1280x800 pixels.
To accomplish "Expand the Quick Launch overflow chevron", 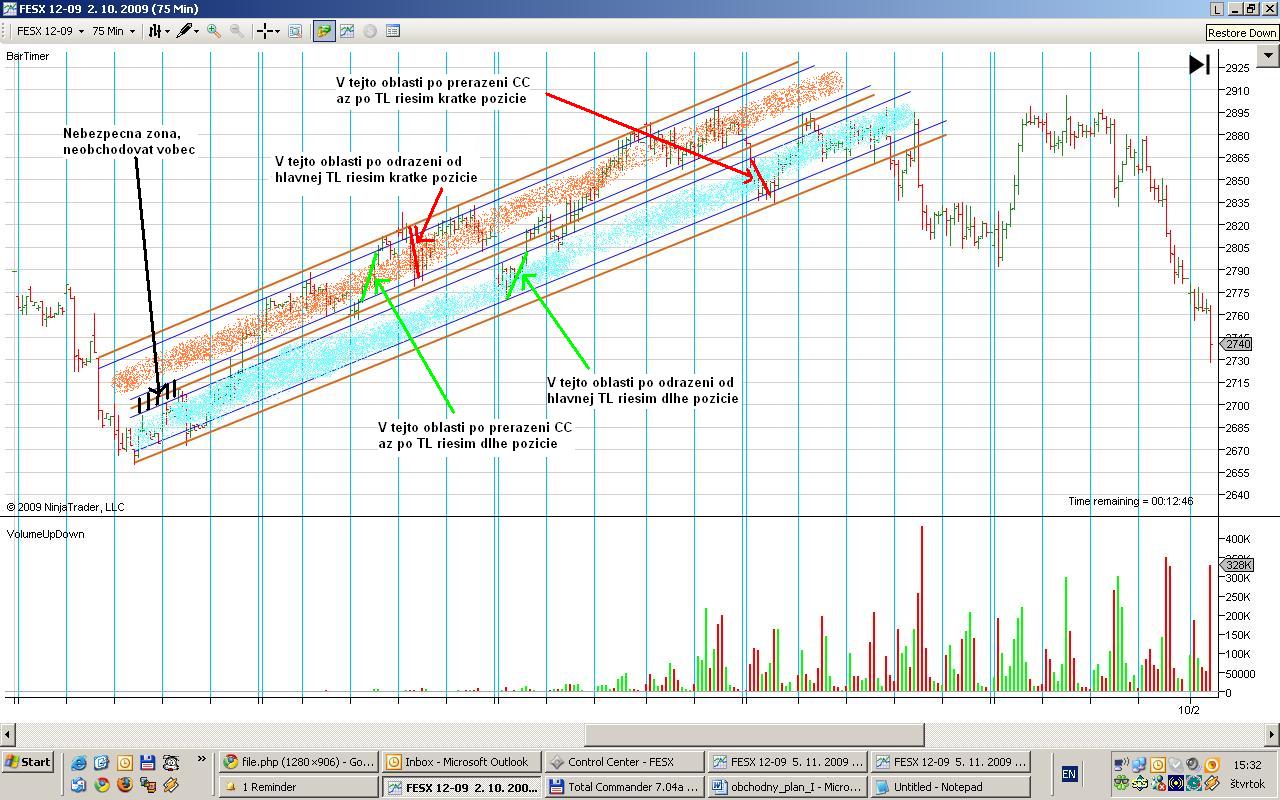I will (201, 759).
